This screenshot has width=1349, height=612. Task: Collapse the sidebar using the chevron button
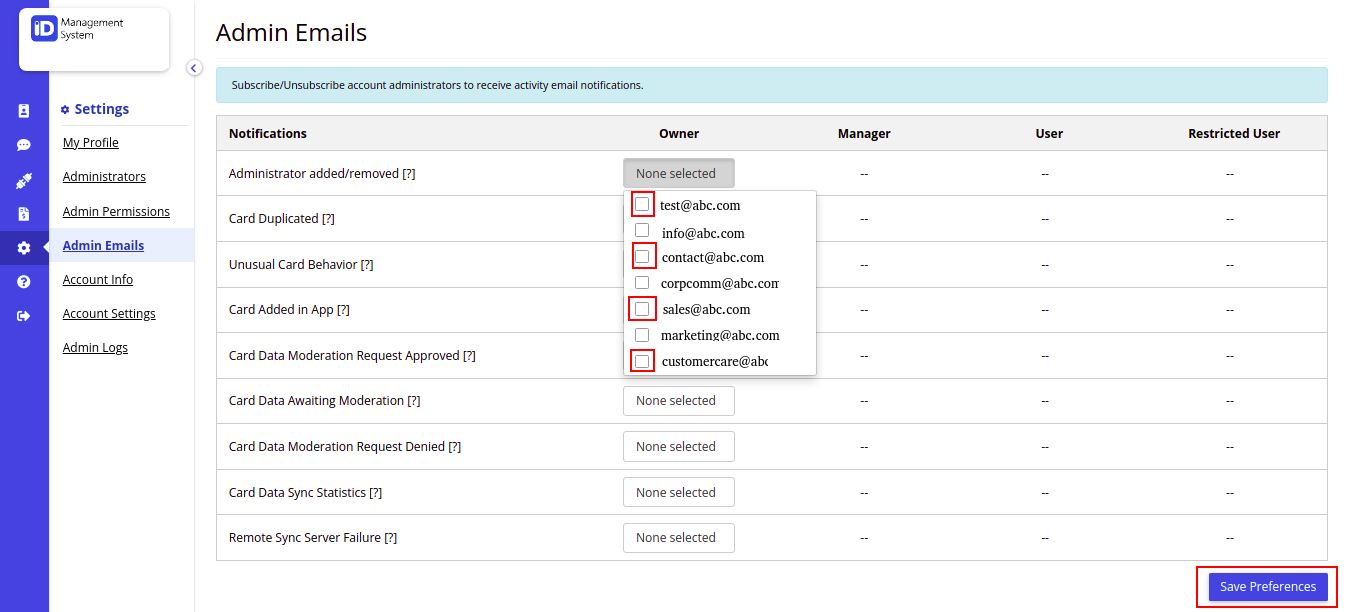[x=194, y=67]
